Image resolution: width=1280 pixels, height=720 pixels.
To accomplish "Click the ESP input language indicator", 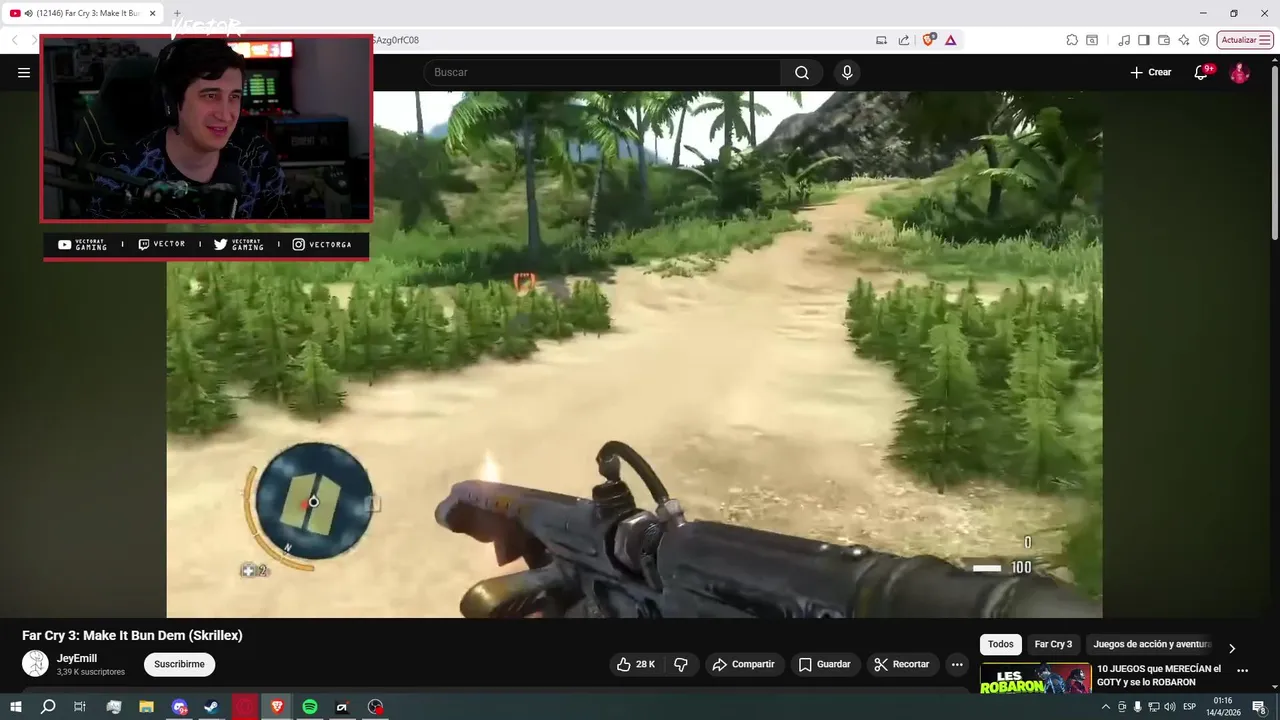I will pos(1190,707).
